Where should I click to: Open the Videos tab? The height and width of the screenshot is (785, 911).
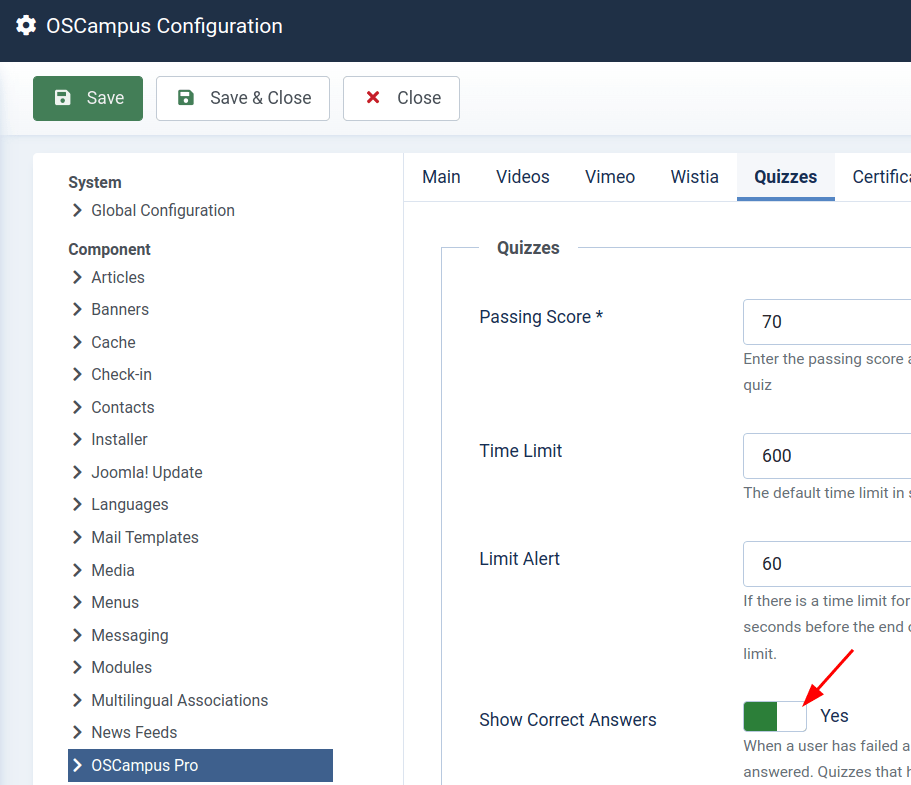click(x=522, y=177)
